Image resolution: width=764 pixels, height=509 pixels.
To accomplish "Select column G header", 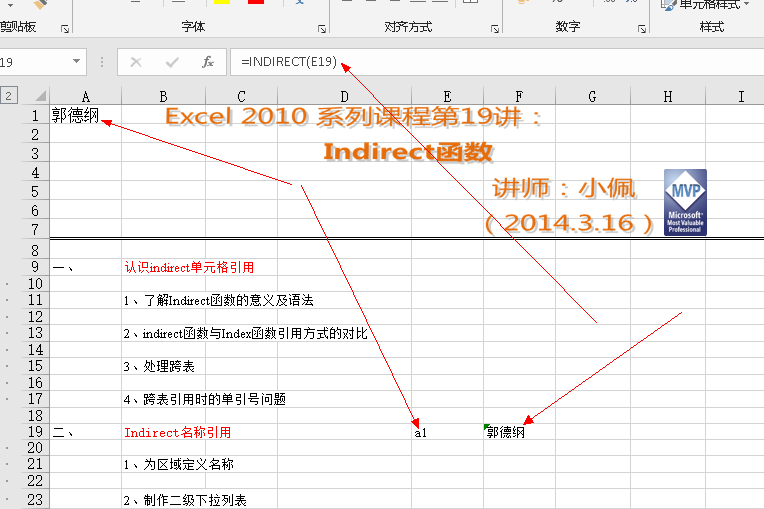I will point(592,96).
